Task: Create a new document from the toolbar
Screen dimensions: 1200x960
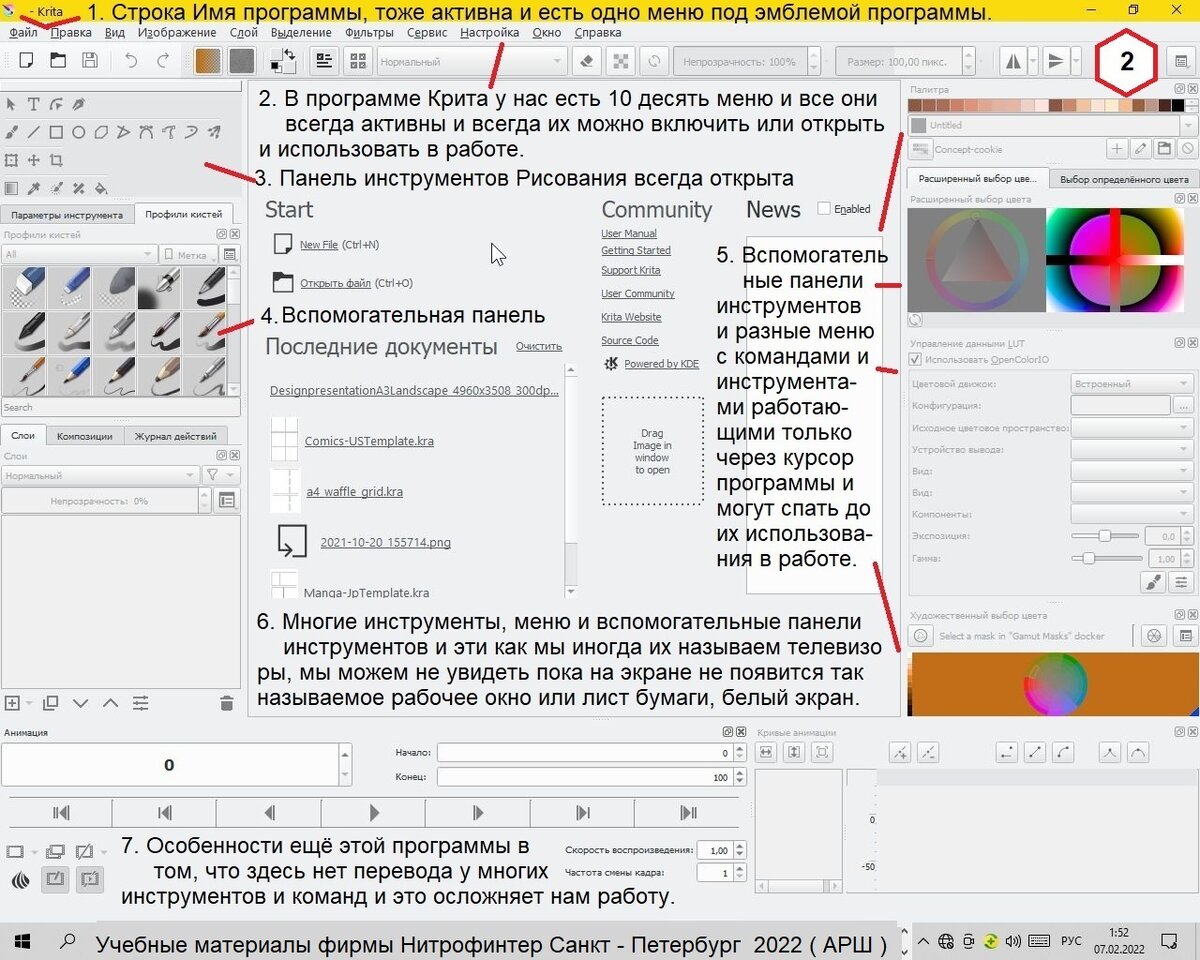Action: coord(27,61)
